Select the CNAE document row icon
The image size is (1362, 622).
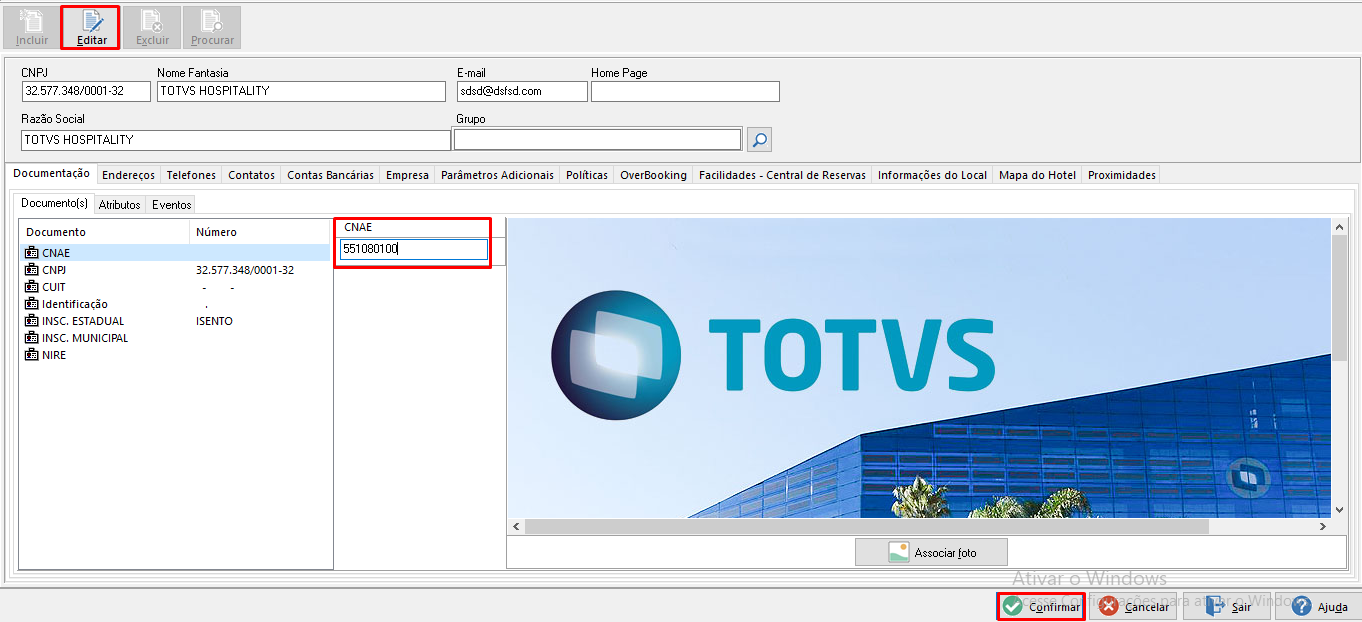click(31, 253)
